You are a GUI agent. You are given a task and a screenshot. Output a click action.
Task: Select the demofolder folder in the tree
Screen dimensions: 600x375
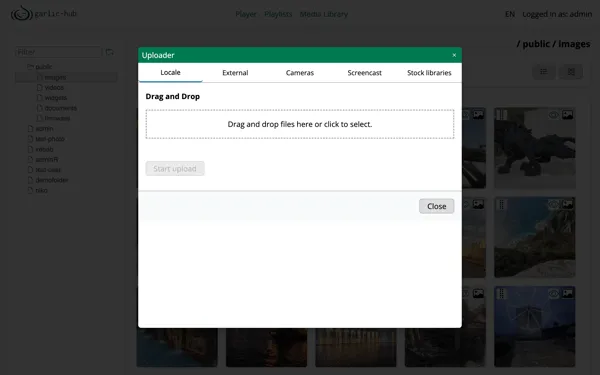pos(52,180)
